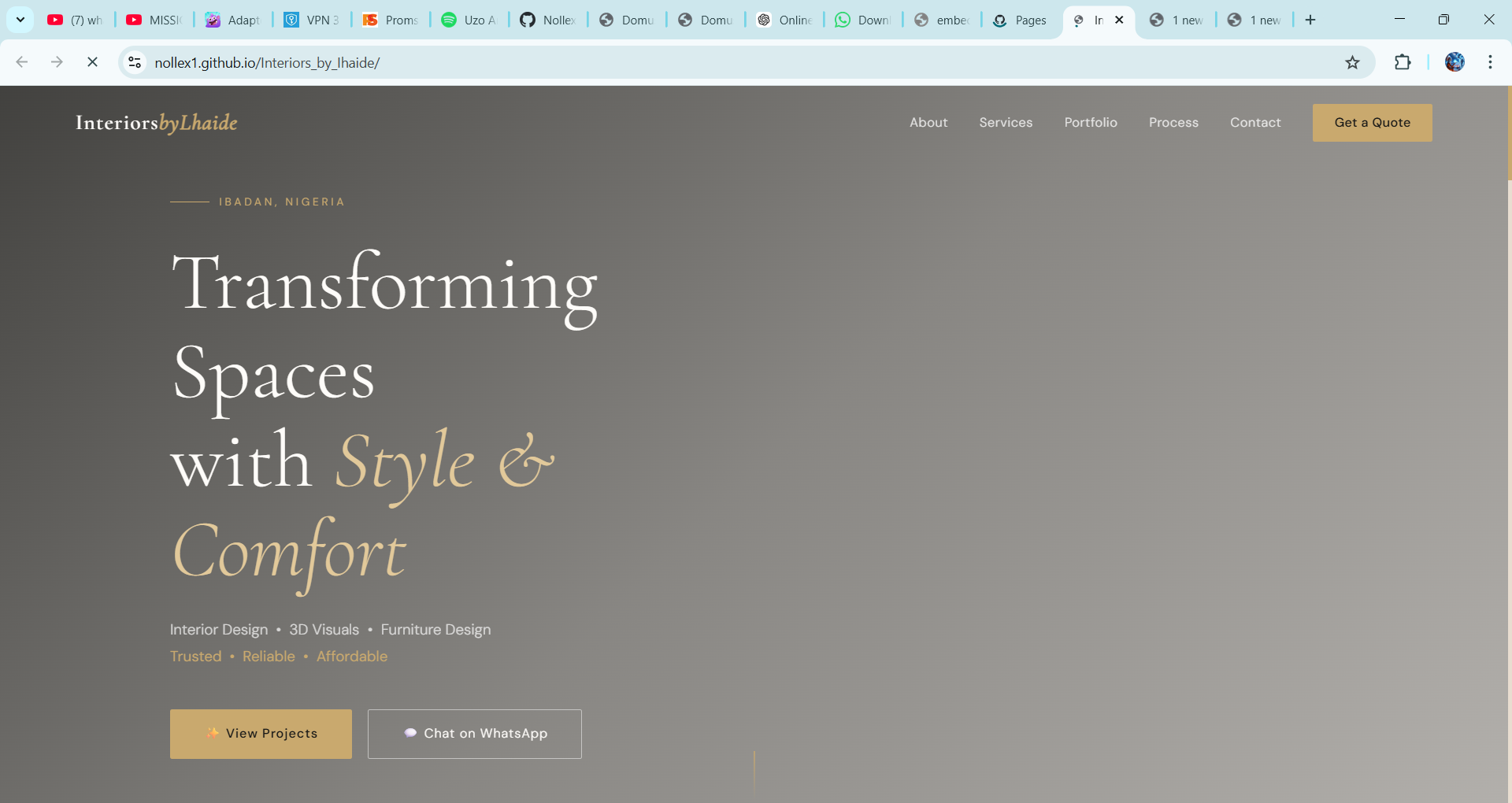Open the Services nav link

1006,123
